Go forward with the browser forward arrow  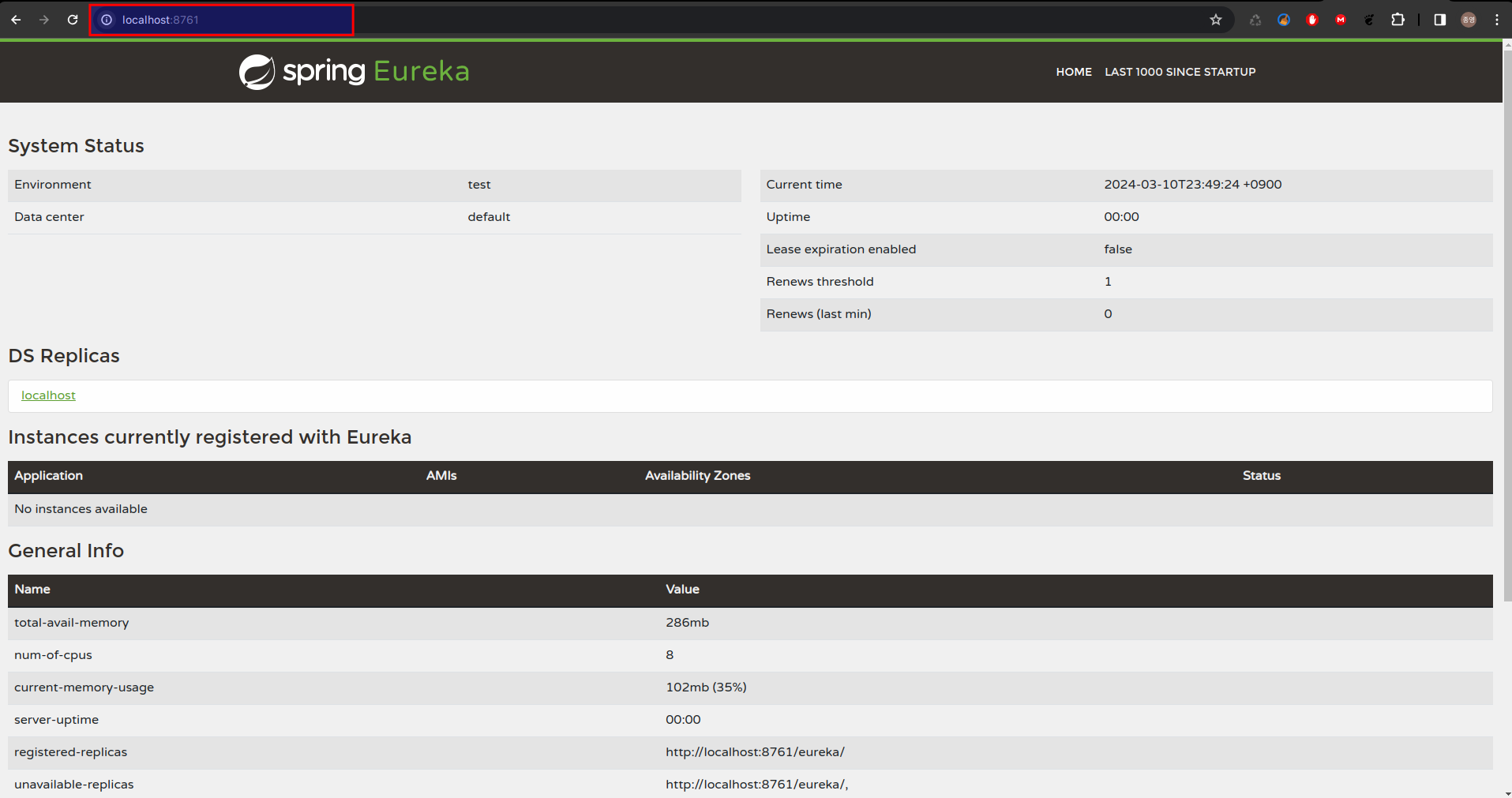coord(44,20)
